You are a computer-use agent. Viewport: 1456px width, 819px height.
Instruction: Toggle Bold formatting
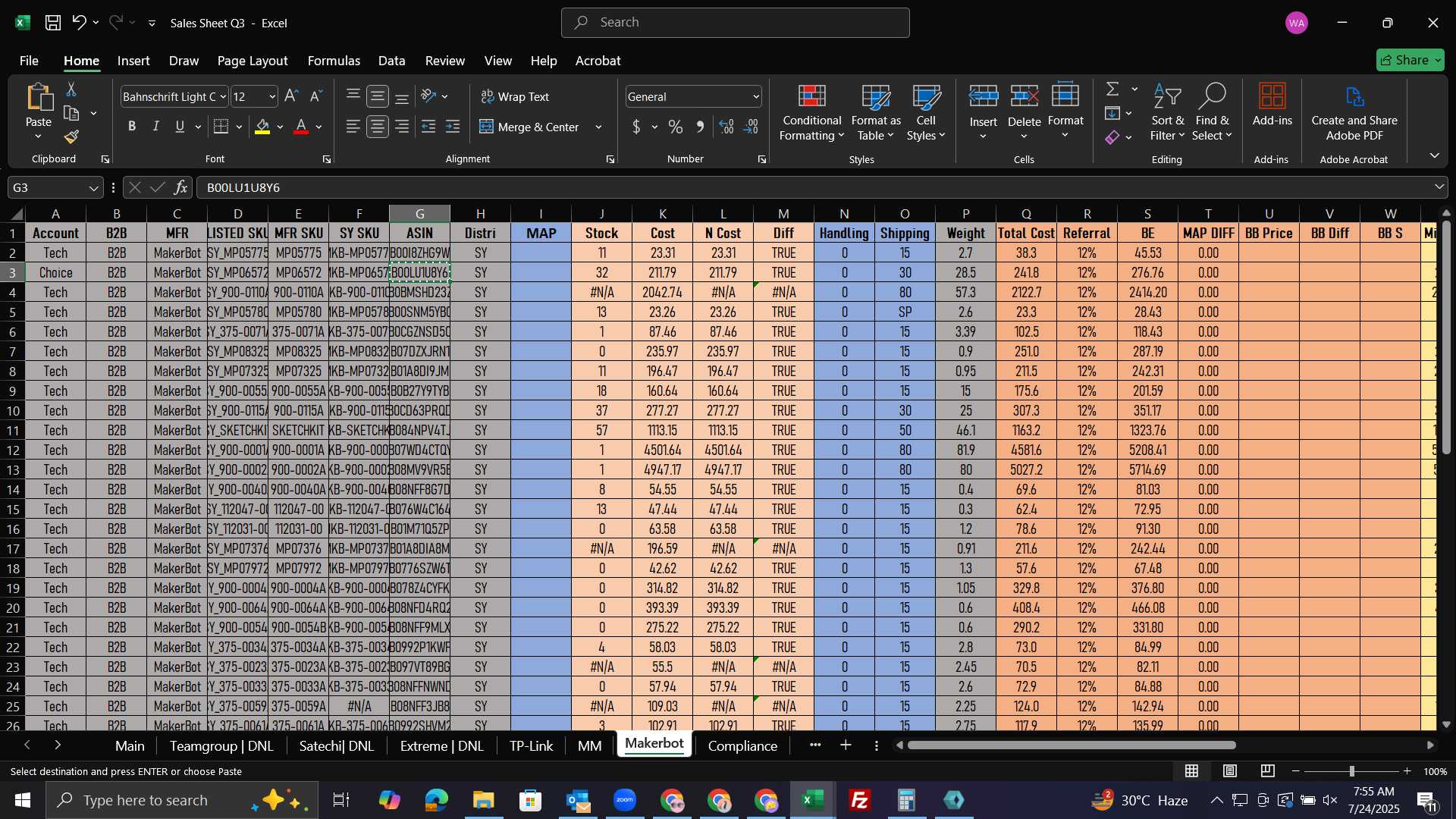(x=132, y=127)
